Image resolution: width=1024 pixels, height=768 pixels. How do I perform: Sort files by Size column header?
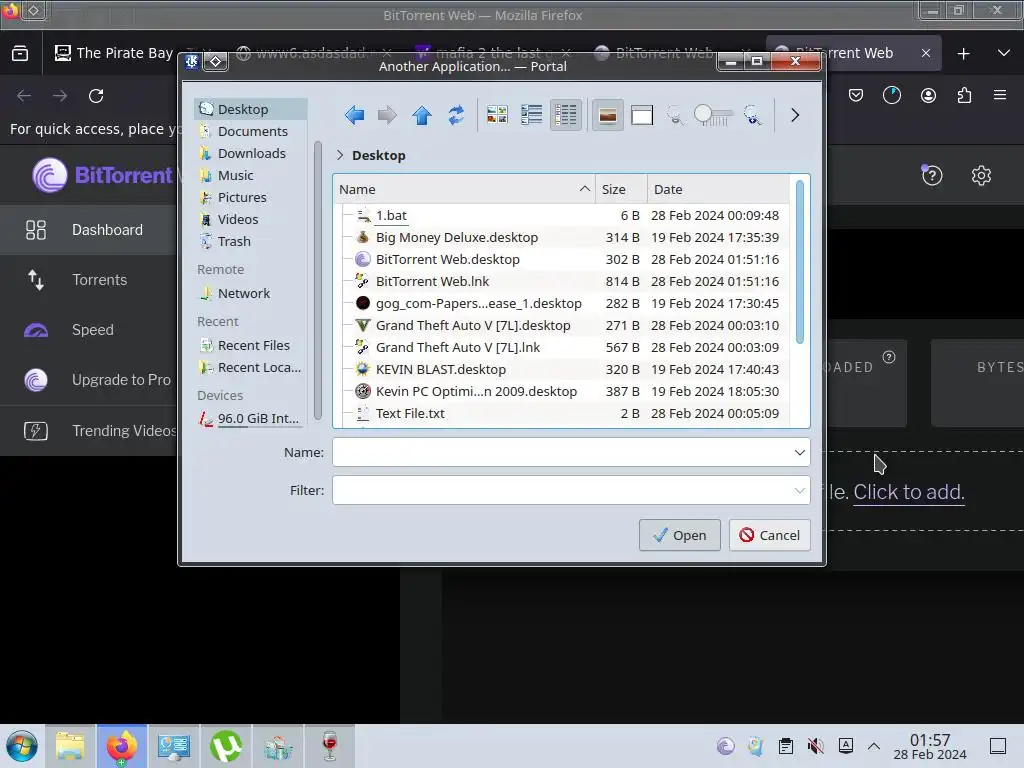coord(621,189)
